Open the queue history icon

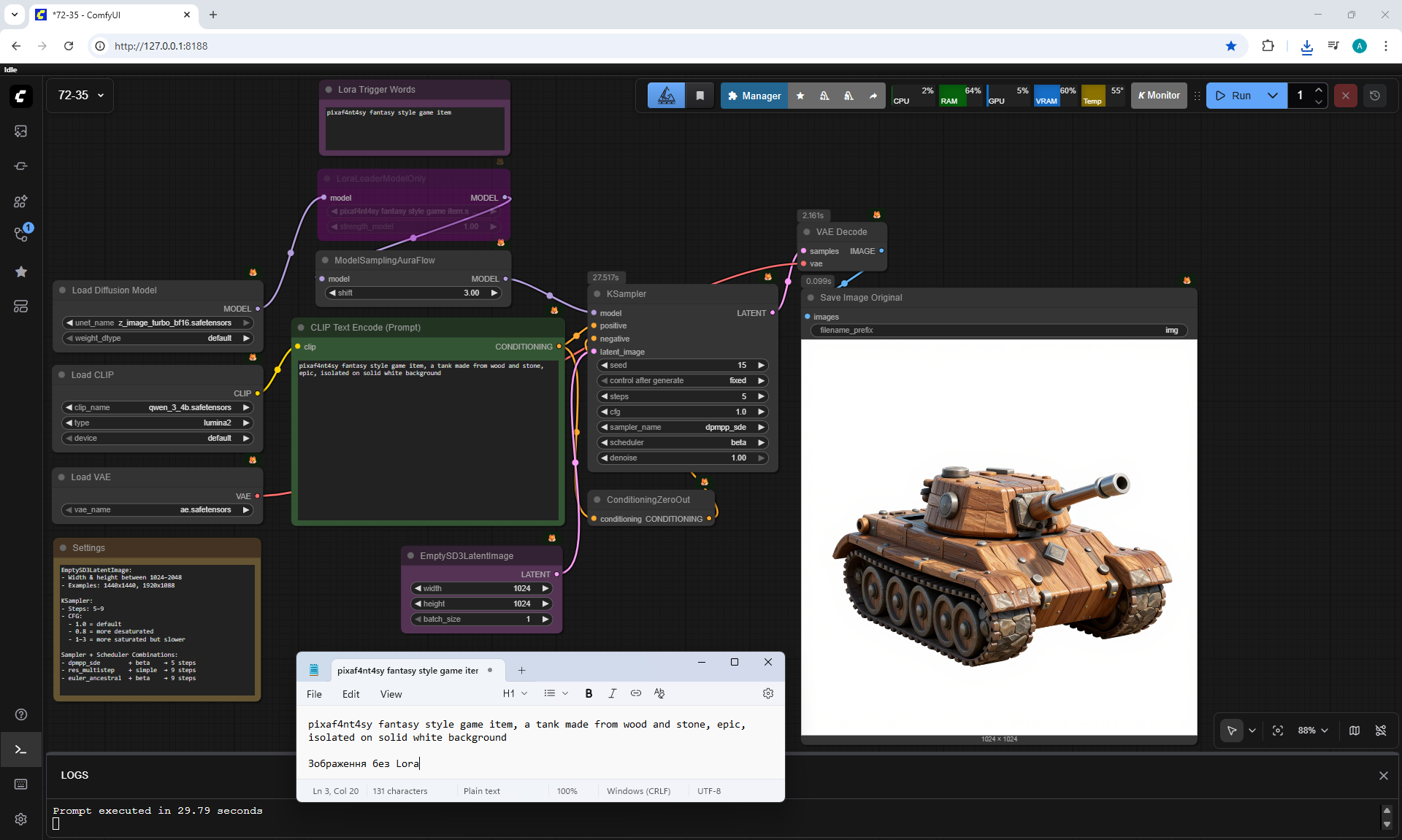[1375, 96]
